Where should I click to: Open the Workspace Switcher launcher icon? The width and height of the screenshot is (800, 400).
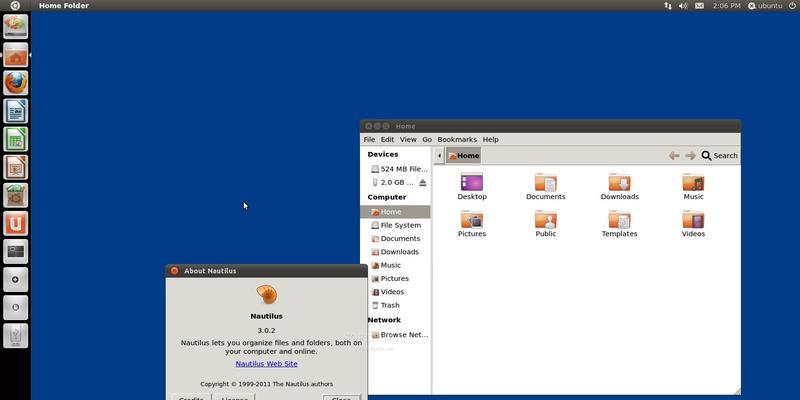point(16,251)
